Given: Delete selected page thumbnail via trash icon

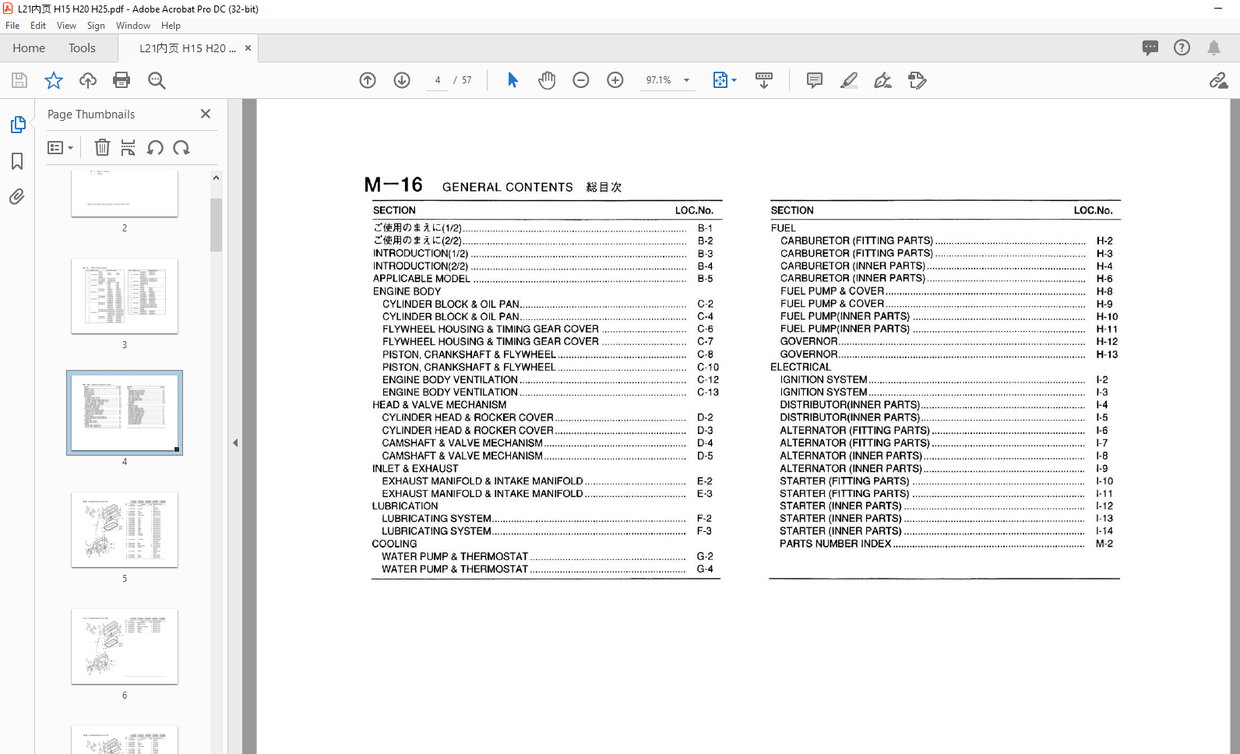Looking at the screenshot, I should pos(102,147).
